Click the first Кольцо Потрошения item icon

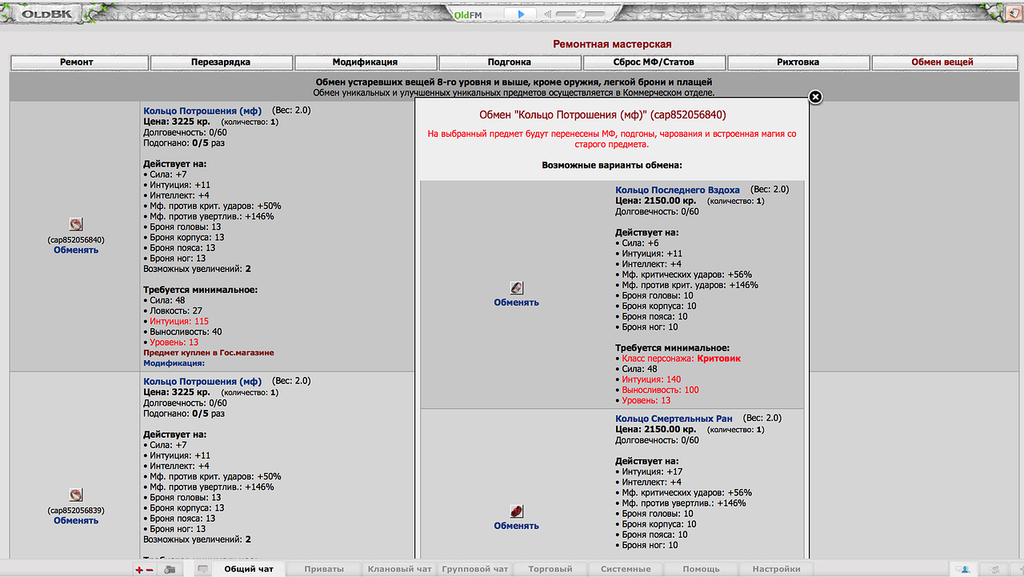[x=76, y=225]
